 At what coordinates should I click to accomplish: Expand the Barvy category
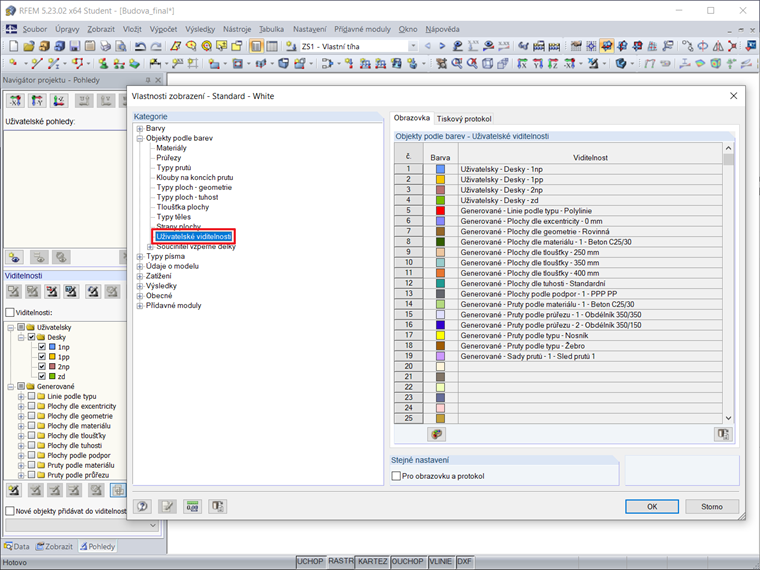click(x=140, y=128)
